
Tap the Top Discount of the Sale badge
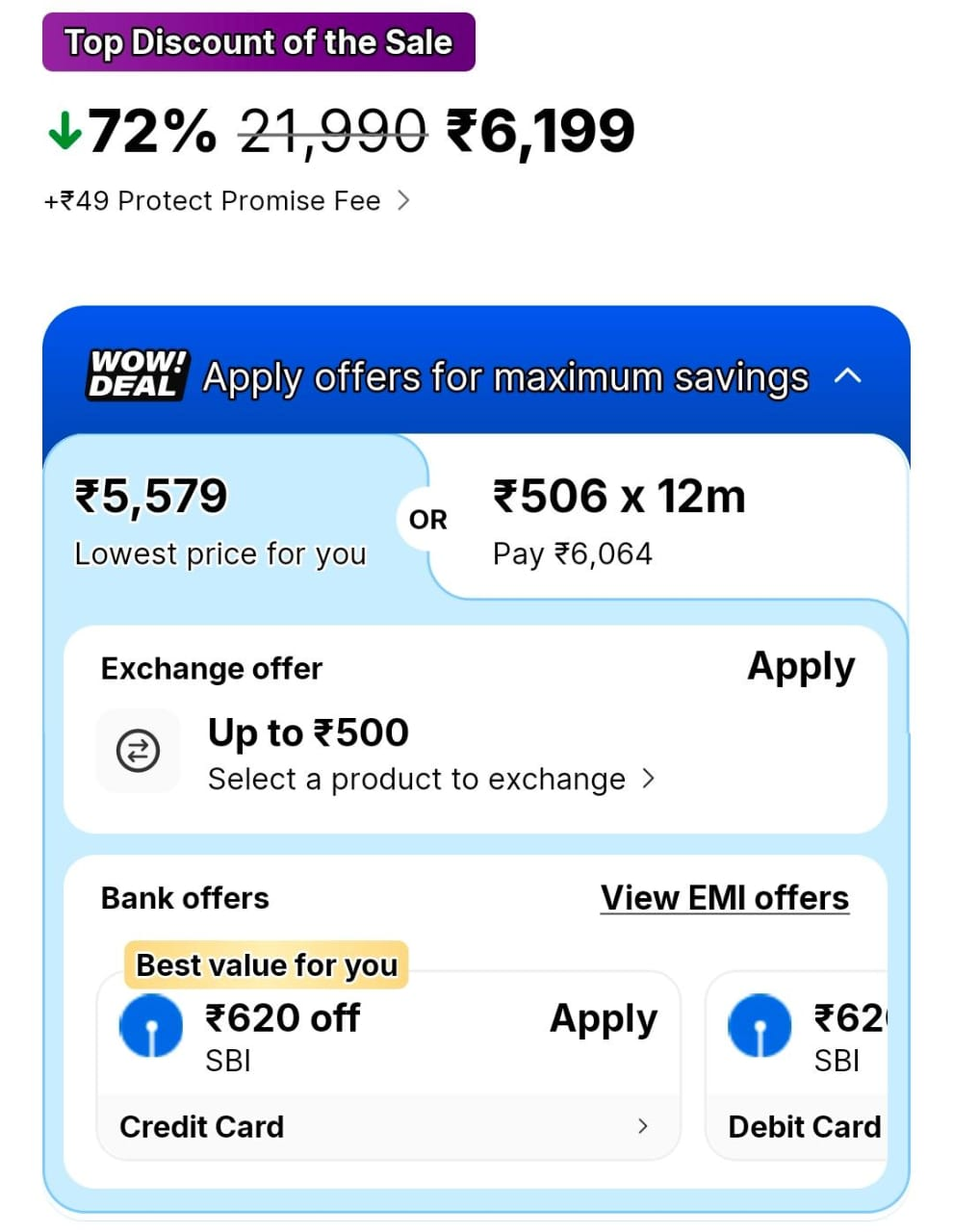(x=258, y=42)
